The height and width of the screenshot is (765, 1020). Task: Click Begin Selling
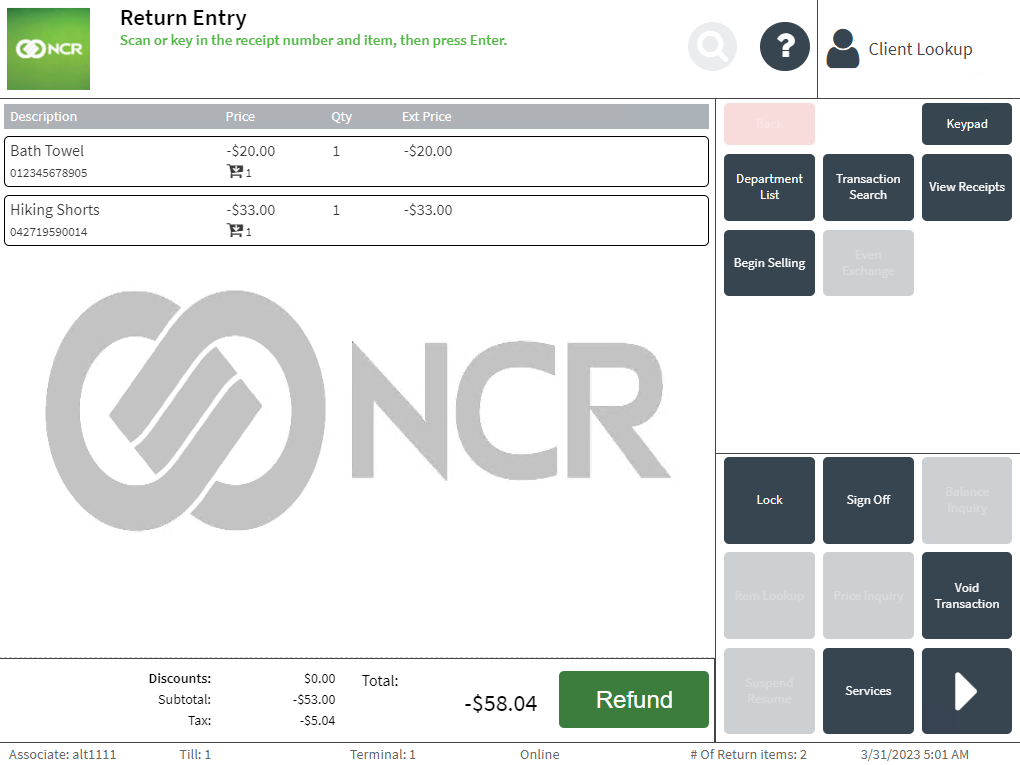click(770, 263)
